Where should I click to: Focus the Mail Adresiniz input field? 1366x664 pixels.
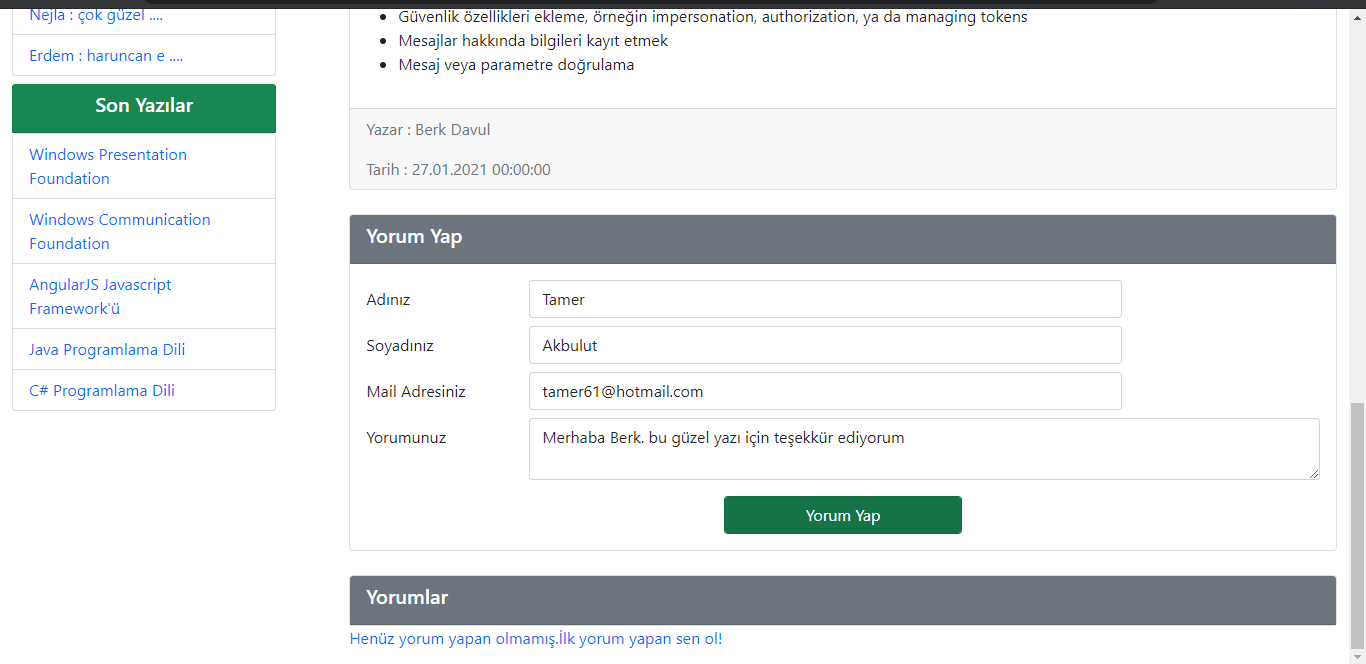[x=825, y=391]
